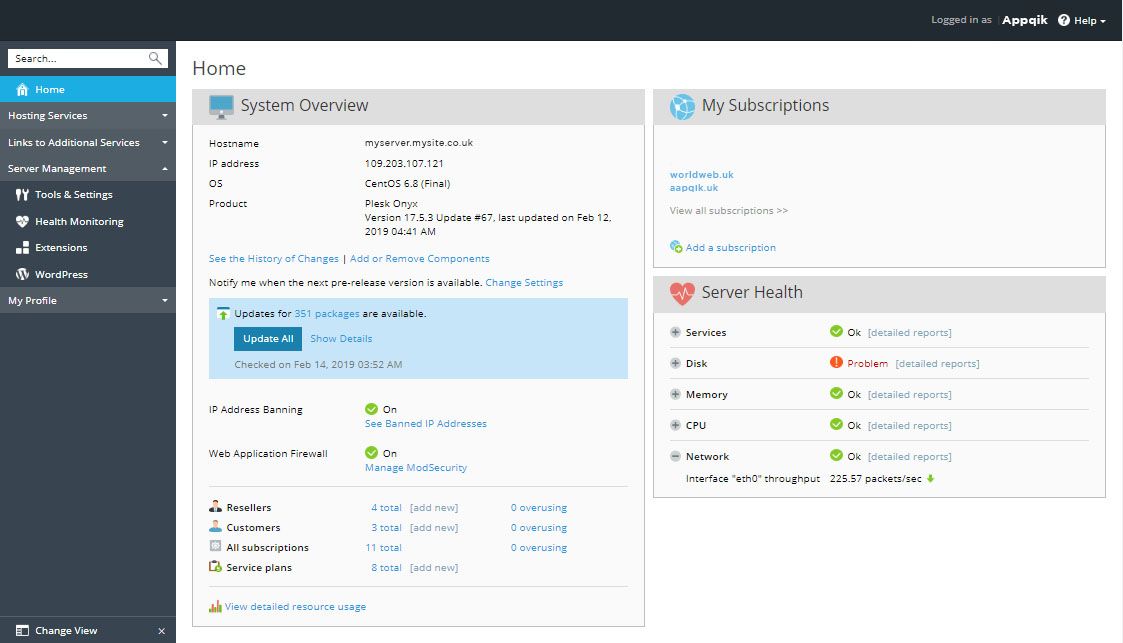Expand the Services health row
Screen dimensions: 1123x643
tap(675, 333)
